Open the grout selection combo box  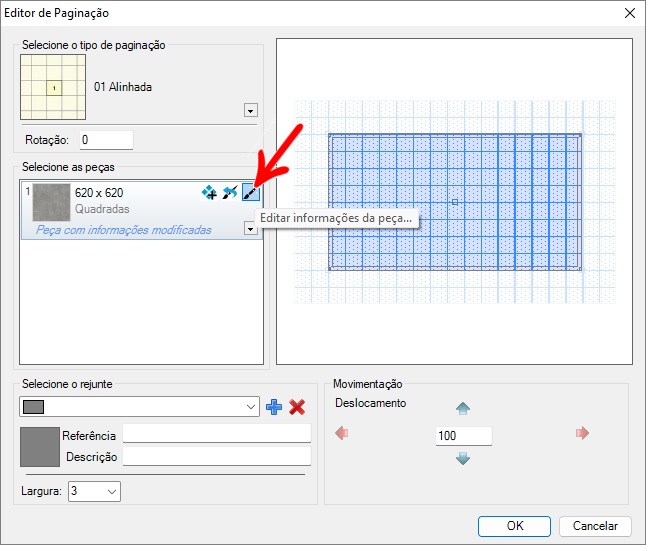pos(139,407)
